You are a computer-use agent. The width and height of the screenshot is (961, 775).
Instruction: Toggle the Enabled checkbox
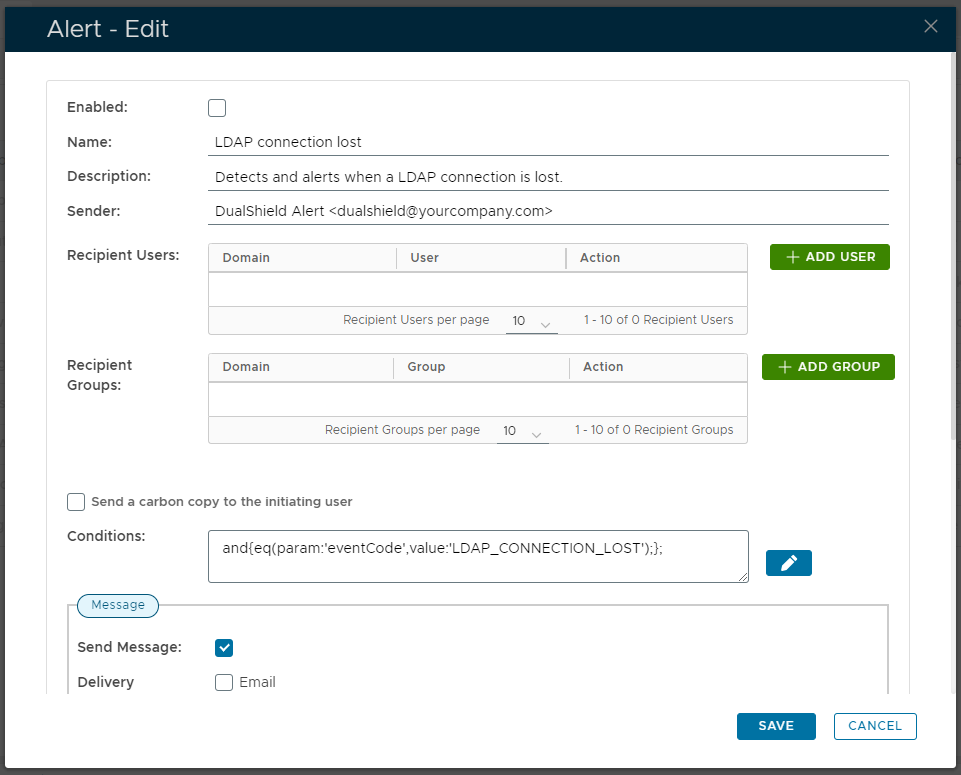coord(217,108)
